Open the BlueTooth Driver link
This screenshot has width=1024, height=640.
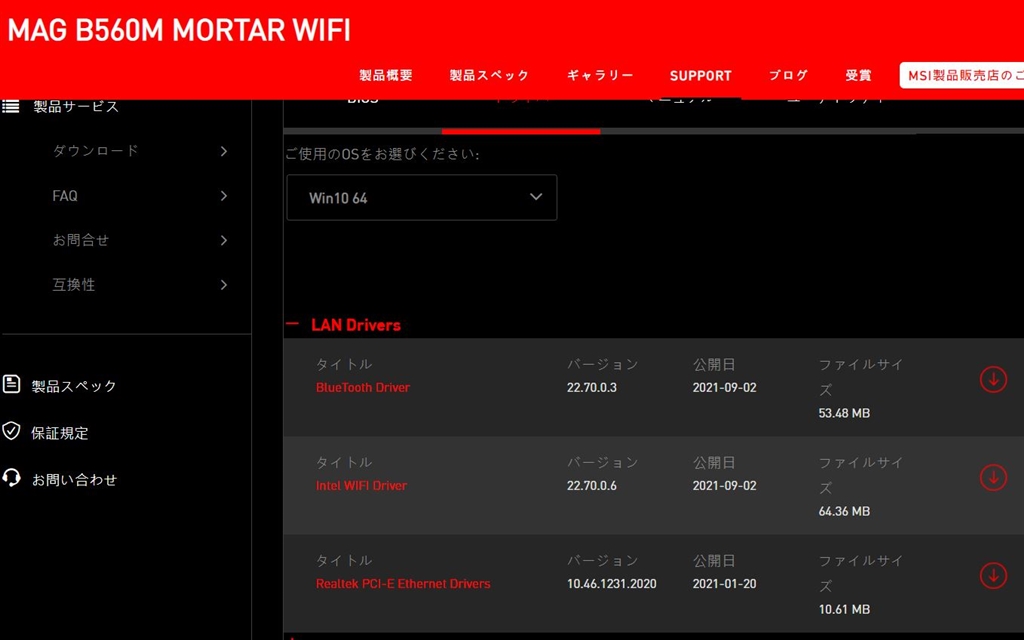[362, 387]
